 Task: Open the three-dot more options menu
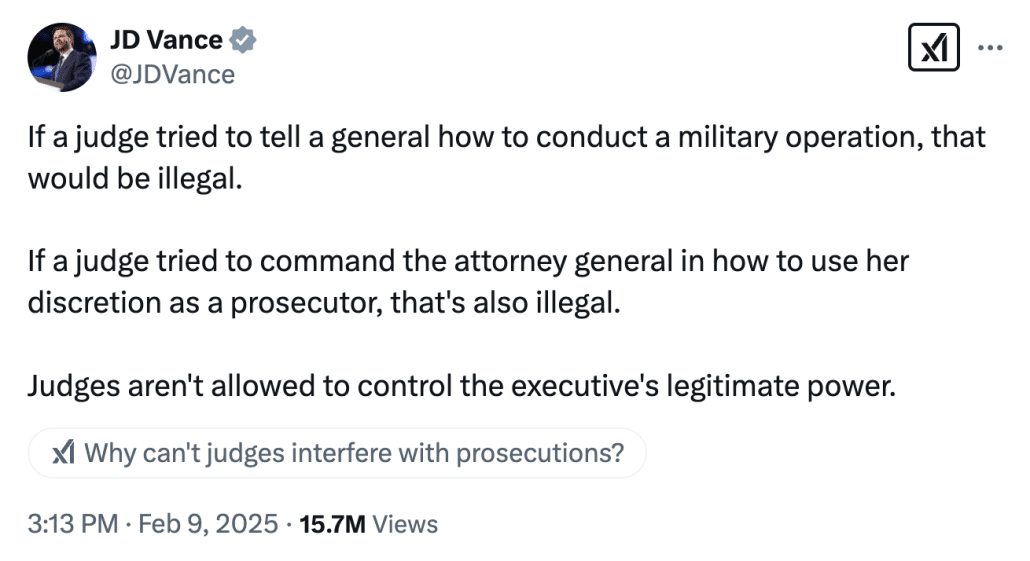tap(989, 47)
